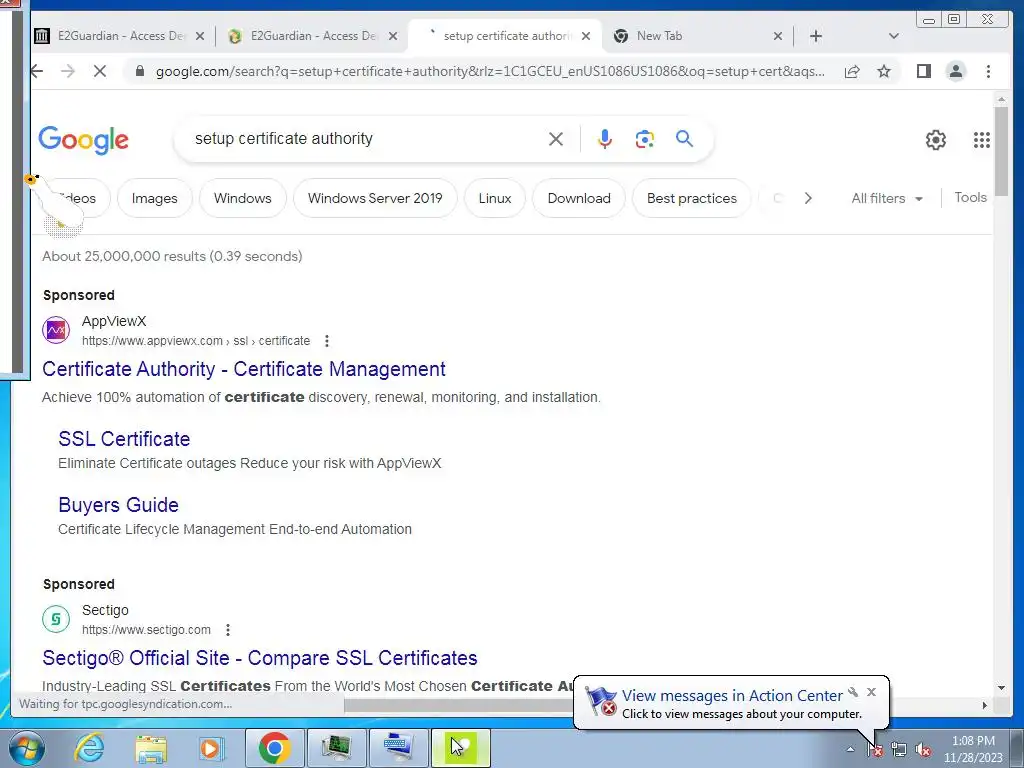This screenshot has width=1024, height=768.
Task: Filter results by Linux
Action: tap(494, 199)
